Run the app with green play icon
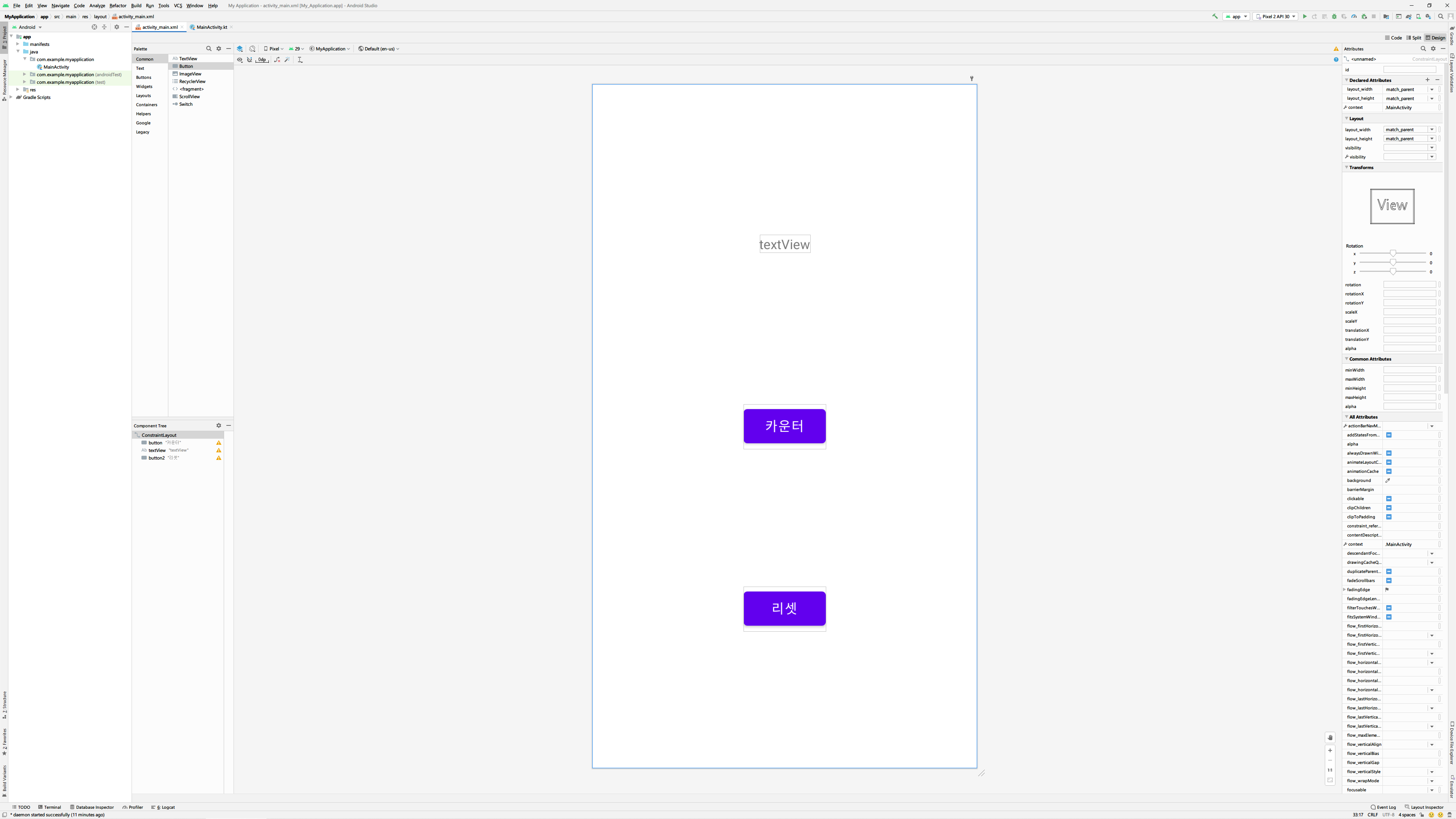 [x=1304, y=16]
